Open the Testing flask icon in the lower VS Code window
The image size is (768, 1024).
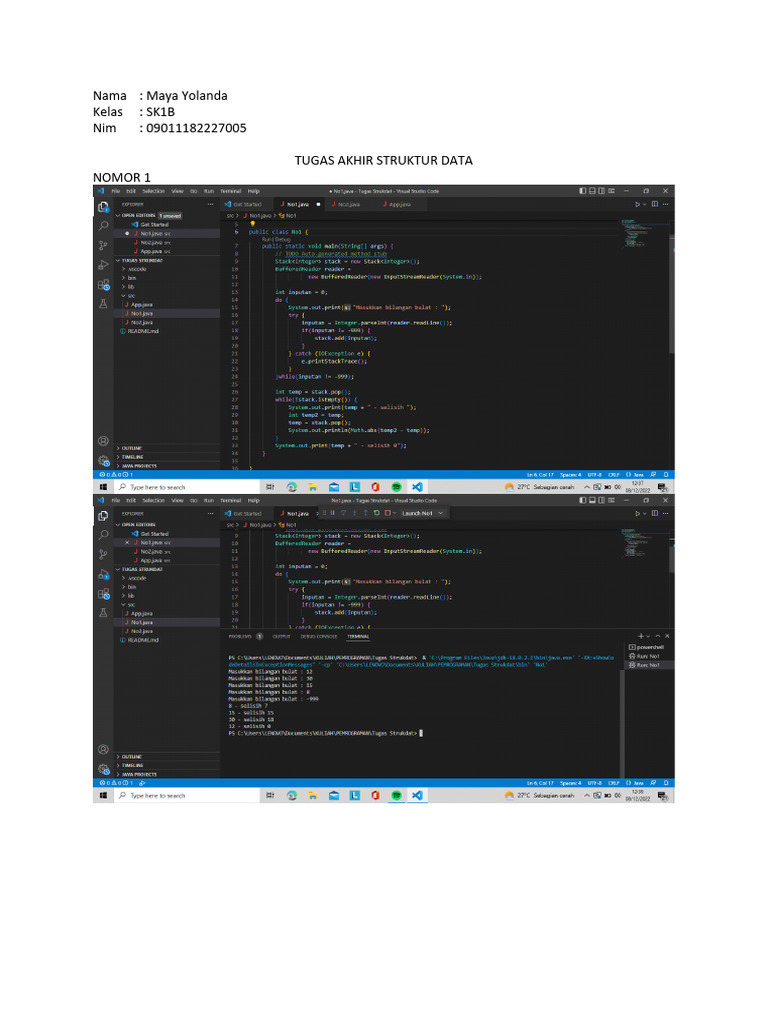[x=103, y=613]
